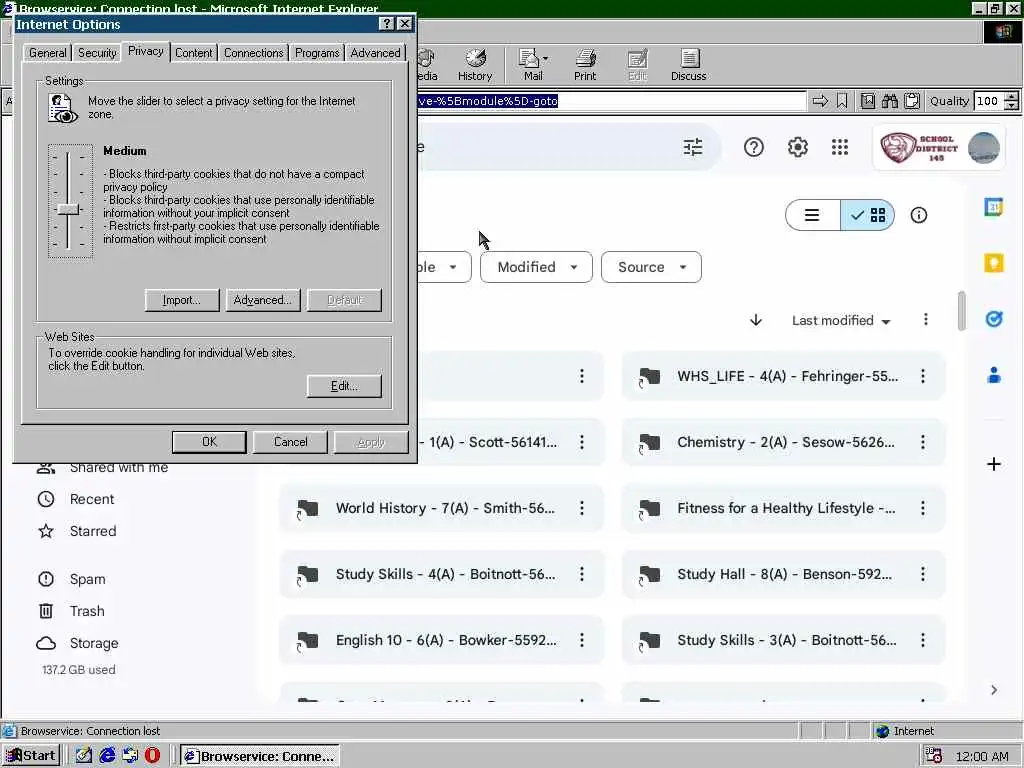Screen dimensions: 1024x768
Task: Click Cancel in Internet Options
Action: pyautogui.click(x=291, y=442)
